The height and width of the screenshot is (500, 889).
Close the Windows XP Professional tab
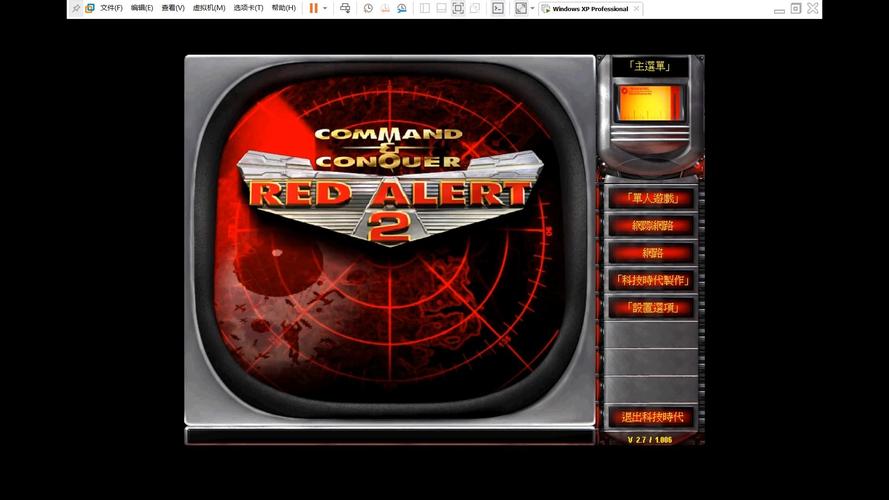click(x=637, y=9)
